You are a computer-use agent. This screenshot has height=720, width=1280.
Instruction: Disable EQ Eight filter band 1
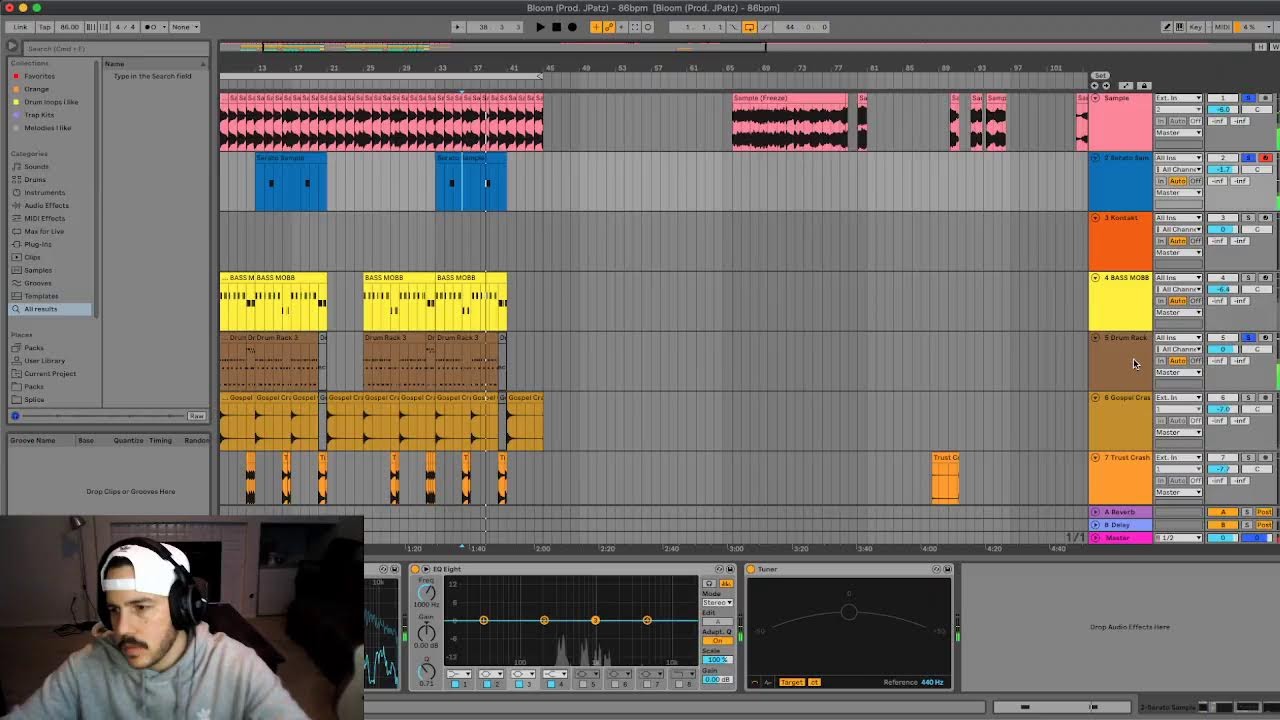click(x=455, y=684)
